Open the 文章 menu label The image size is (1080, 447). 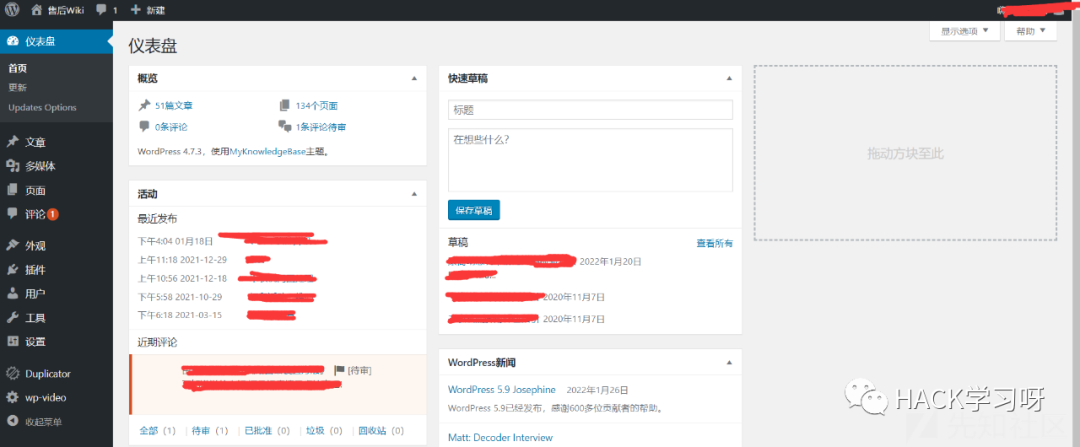(36, 142)
